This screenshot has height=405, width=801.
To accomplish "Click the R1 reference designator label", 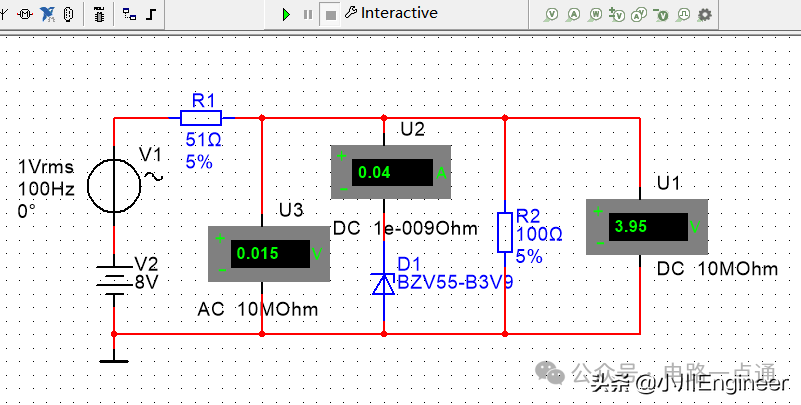I will coord(204,101).
